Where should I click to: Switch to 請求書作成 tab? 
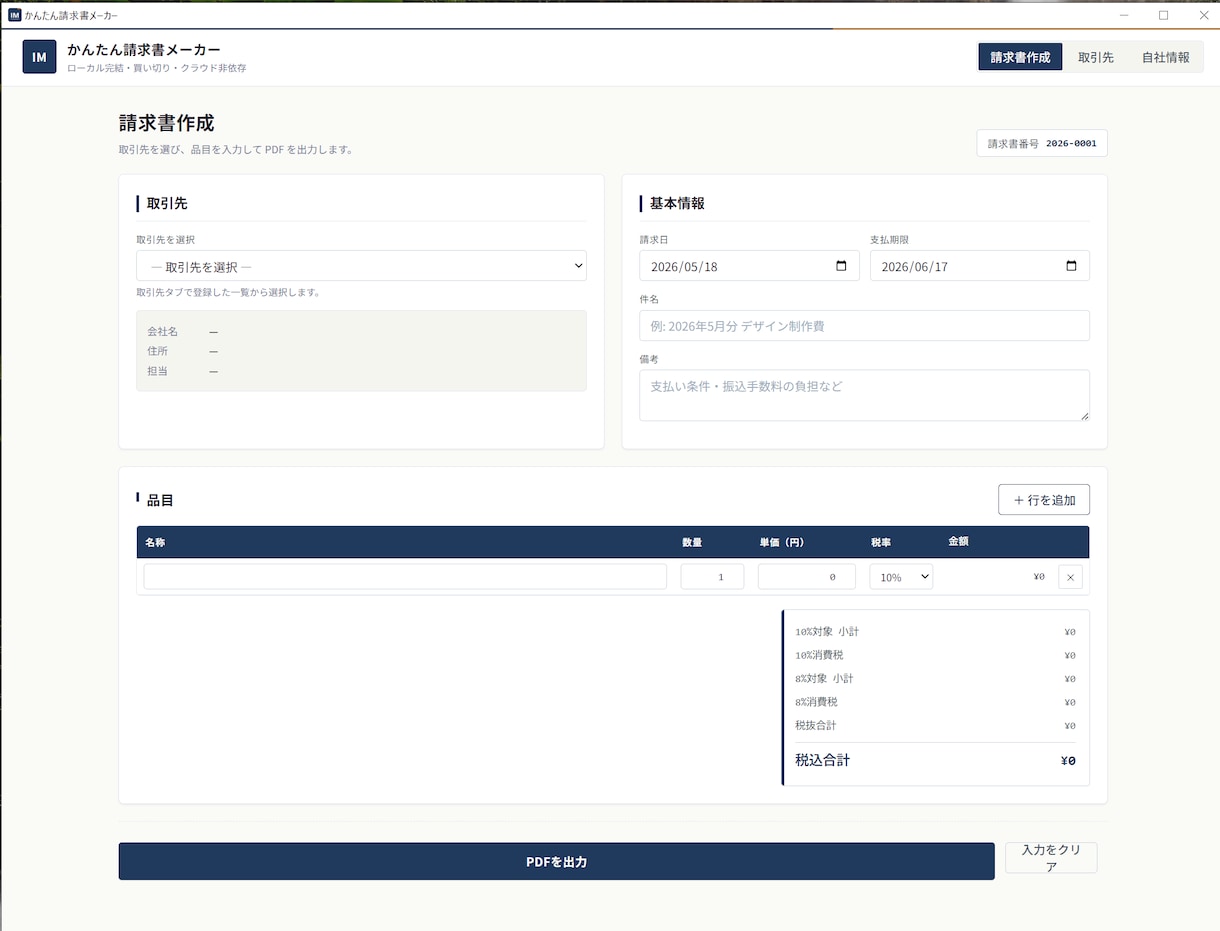click(1020, 57)
